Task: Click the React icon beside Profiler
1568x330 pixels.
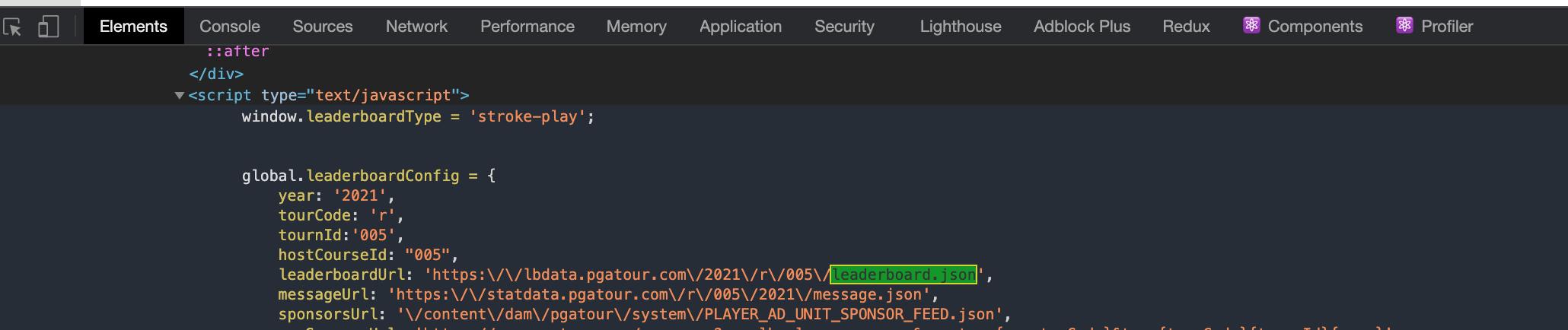Action: click(x=1404, y=26)
